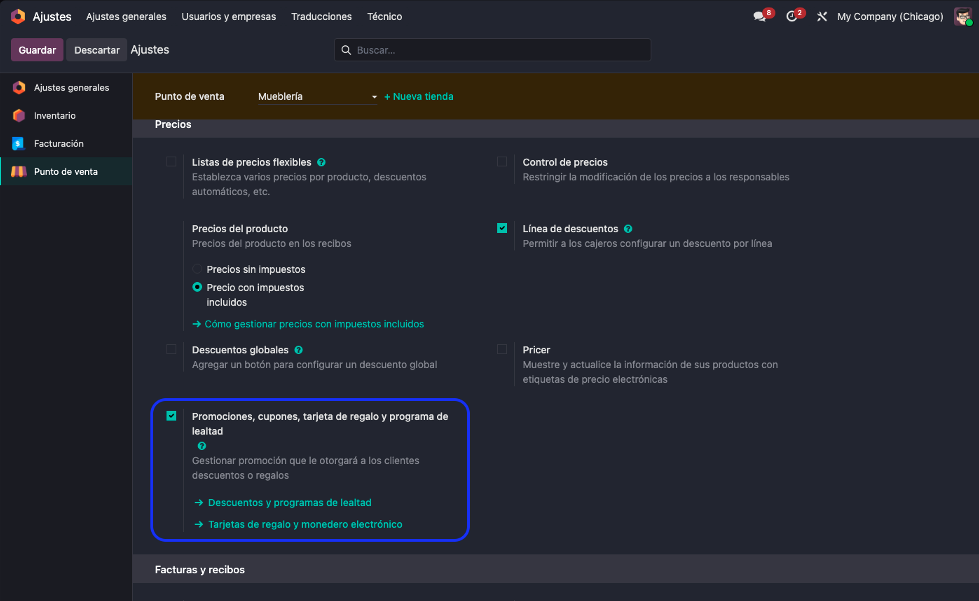
Task: Select the Precios sin impuestos radio option
Action: tap(198, 269)
